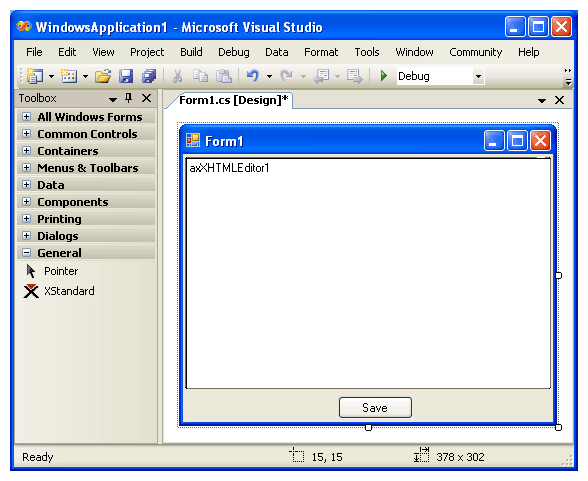Open the New Project dropdown arrow
This screenshot has width=588, height=481.
(x=51, y=76)
